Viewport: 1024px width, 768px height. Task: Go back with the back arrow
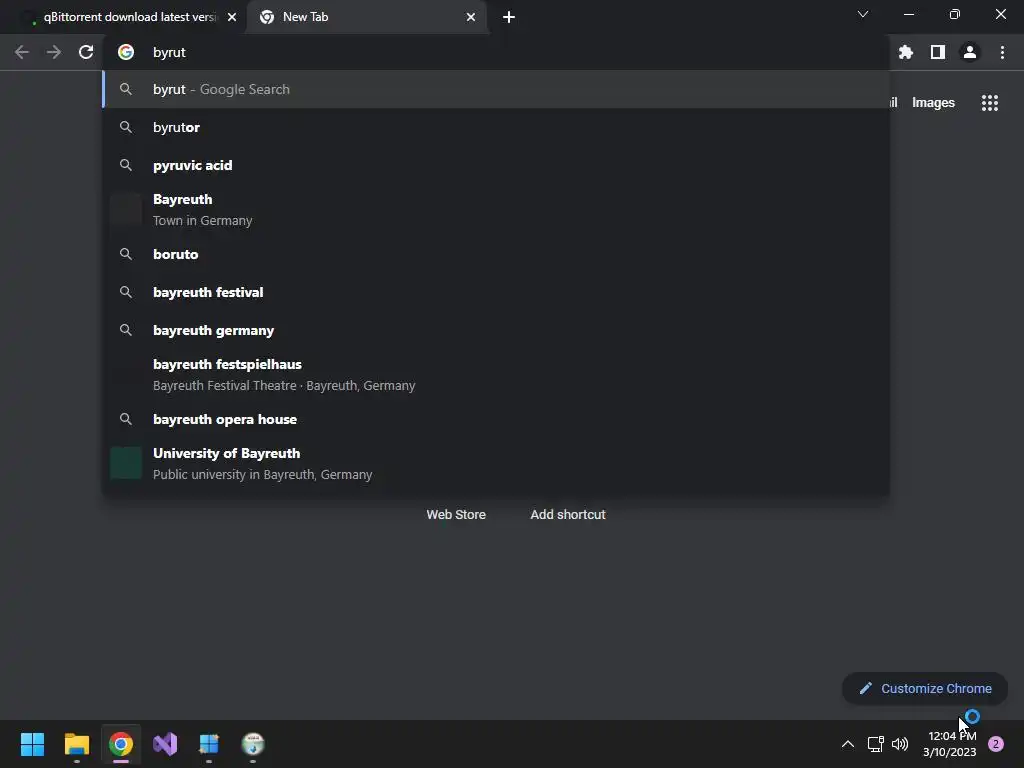pos(22,52)
